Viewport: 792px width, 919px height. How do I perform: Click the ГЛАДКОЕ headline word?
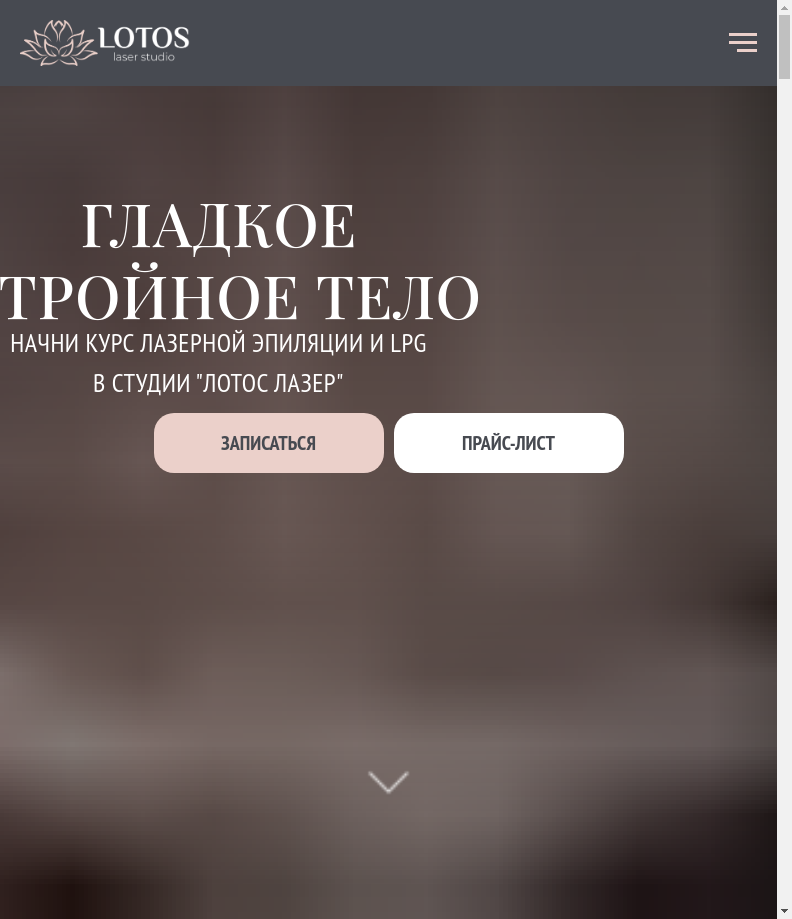[x=218, y=227]
